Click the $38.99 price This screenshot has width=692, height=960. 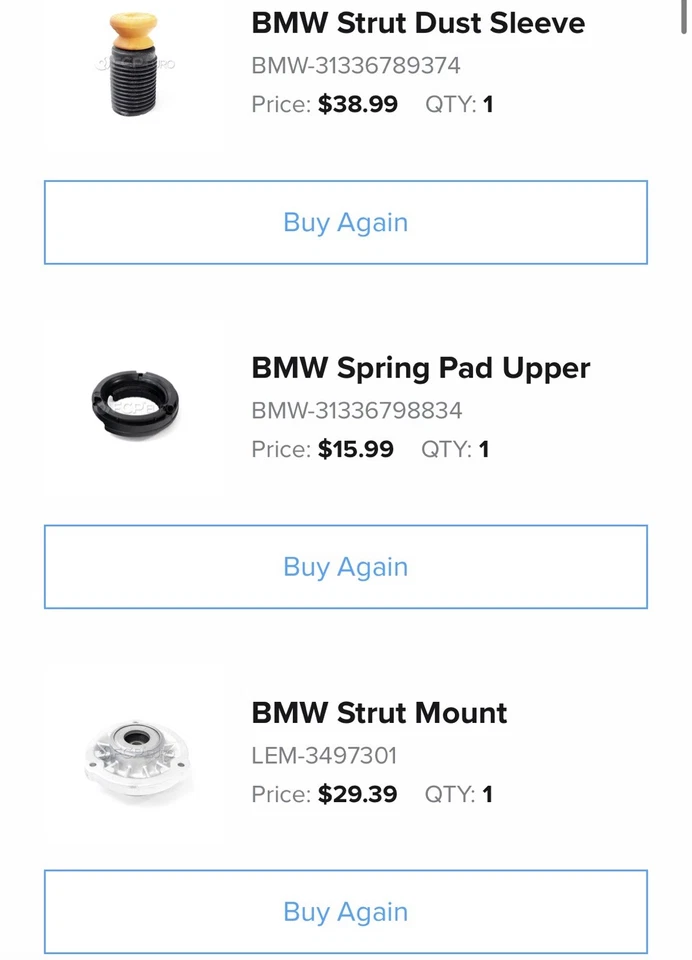click(x=357, y=104)
